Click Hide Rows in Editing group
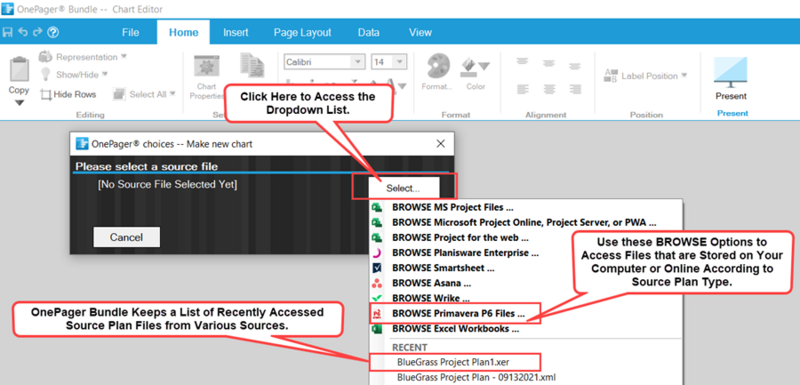The height and width of the screenshot is (385, 800). point(68,94)
